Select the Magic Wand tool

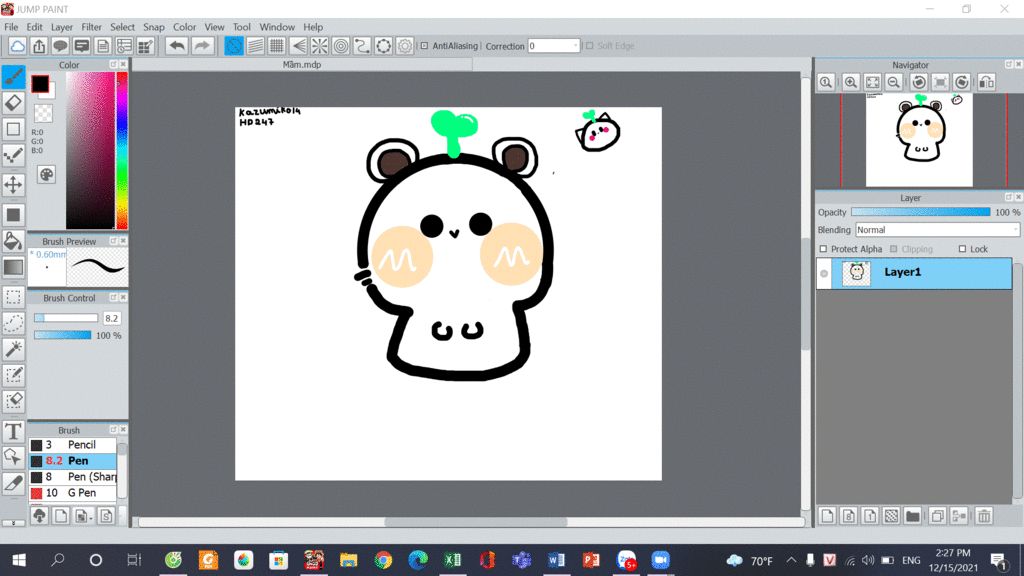click(x=13, y=349)
